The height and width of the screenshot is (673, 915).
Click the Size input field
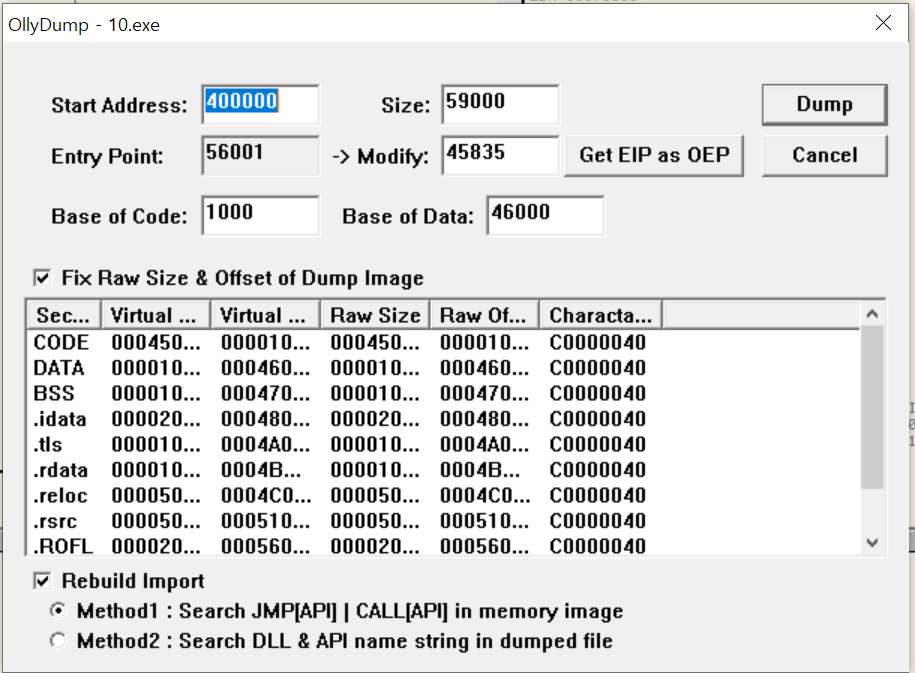point(500,104)
